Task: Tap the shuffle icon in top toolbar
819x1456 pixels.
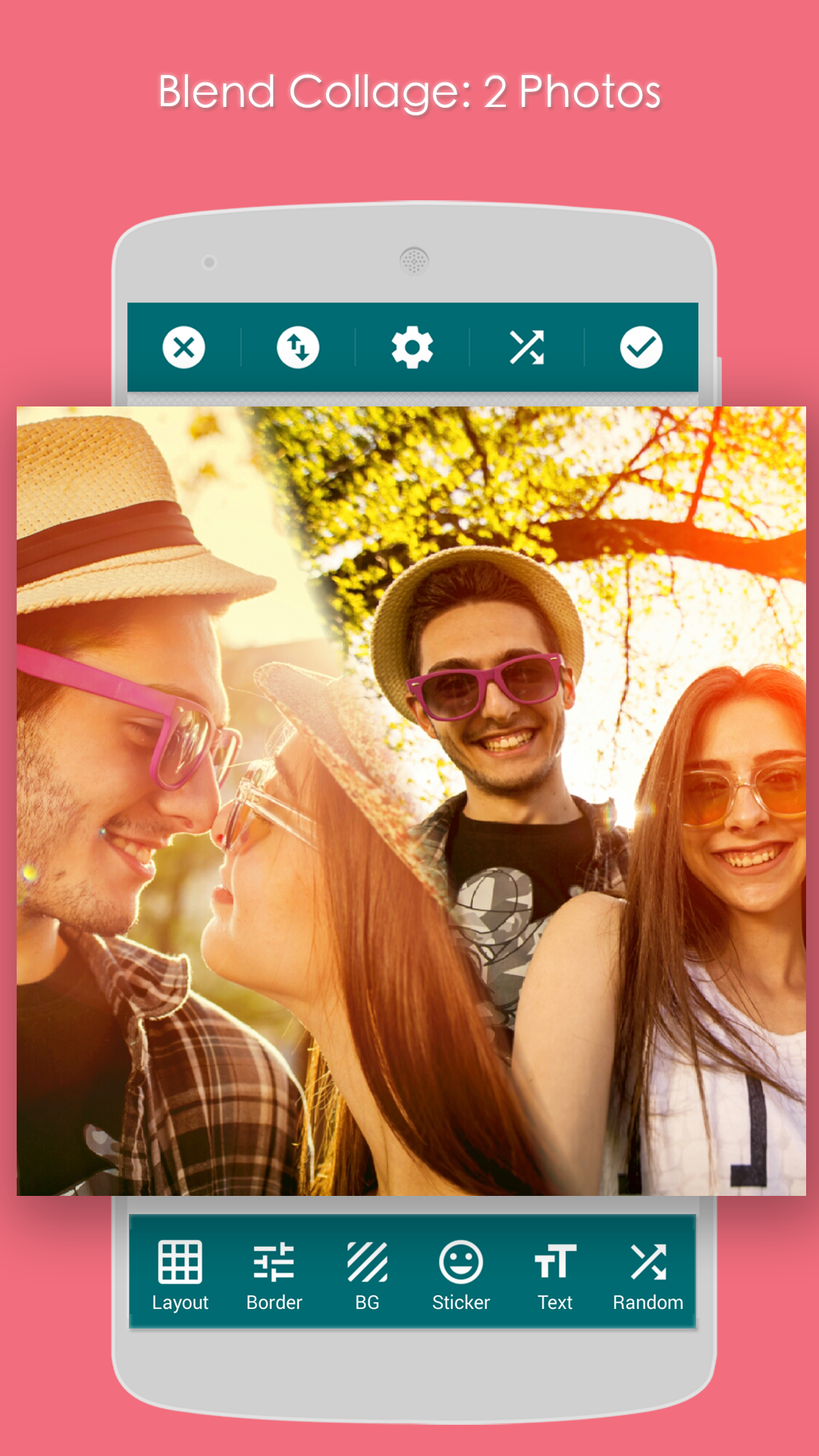Action: click(527, 347)
